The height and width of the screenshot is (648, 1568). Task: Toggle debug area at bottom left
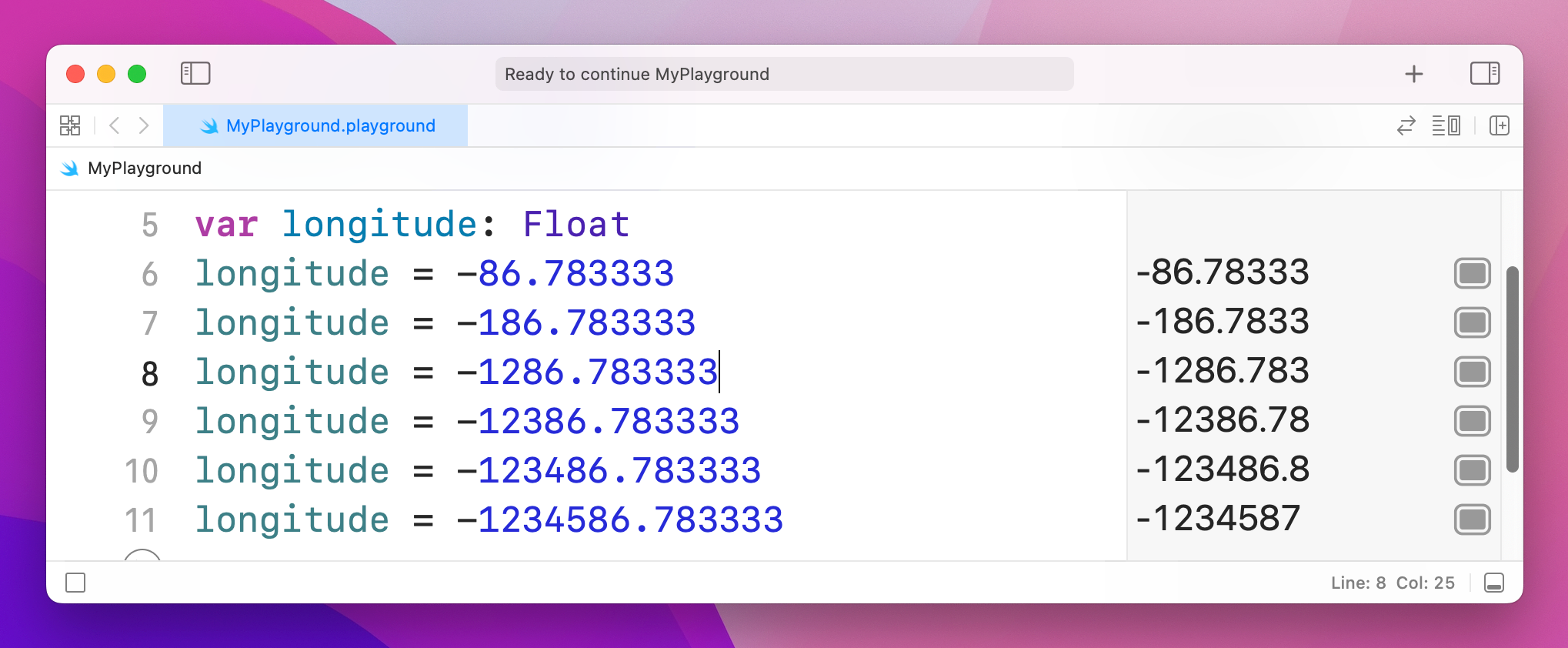(x=75, y=583)
